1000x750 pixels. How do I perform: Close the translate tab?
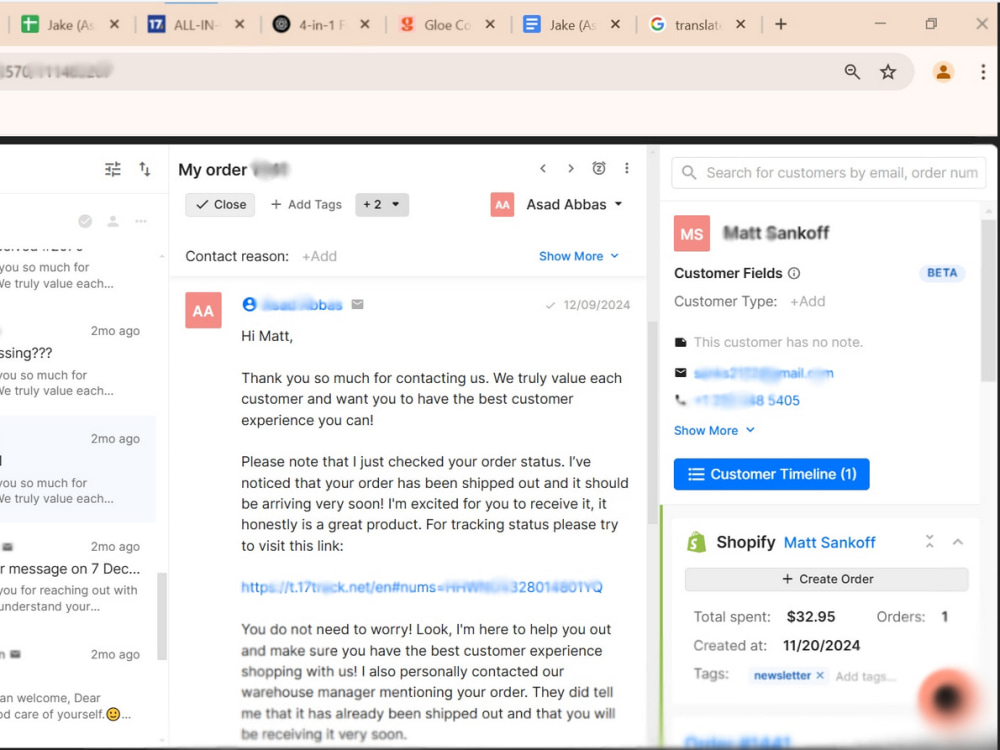740,24
